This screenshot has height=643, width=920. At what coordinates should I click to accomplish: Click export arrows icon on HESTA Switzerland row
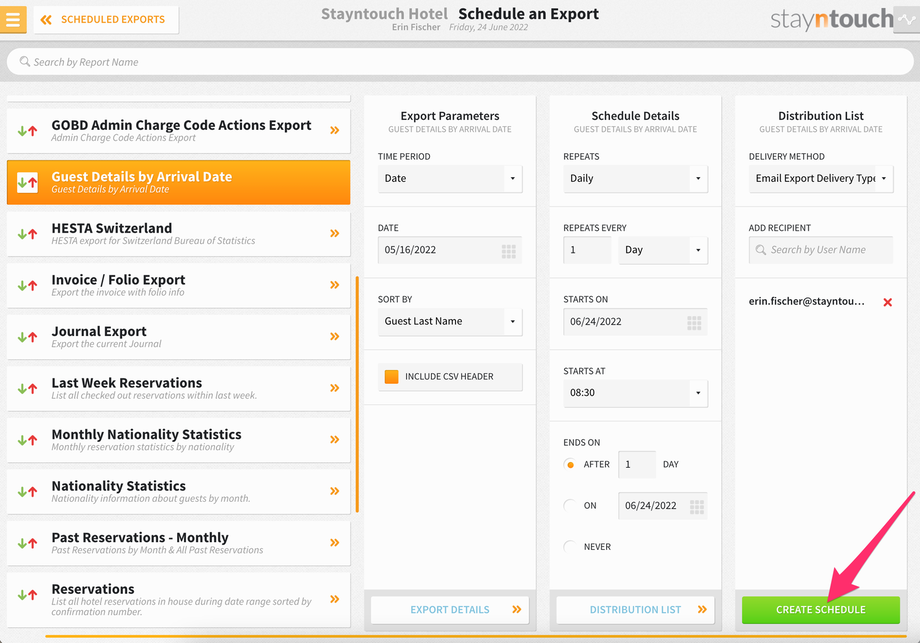pyautogui.click(x=27, y=234)
